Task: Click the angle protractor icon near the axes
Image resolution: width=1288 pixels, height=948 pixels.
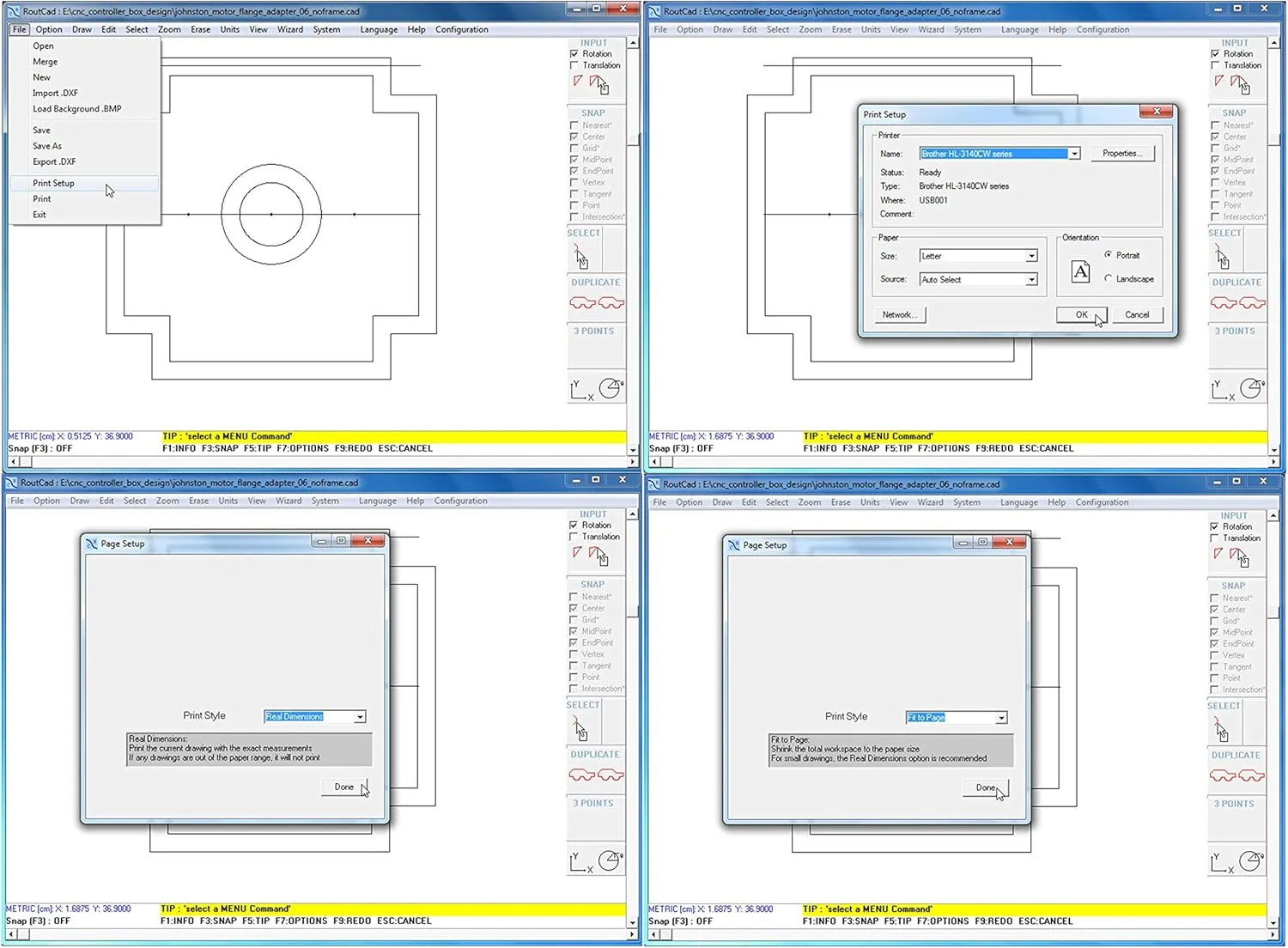Action: 611,387
